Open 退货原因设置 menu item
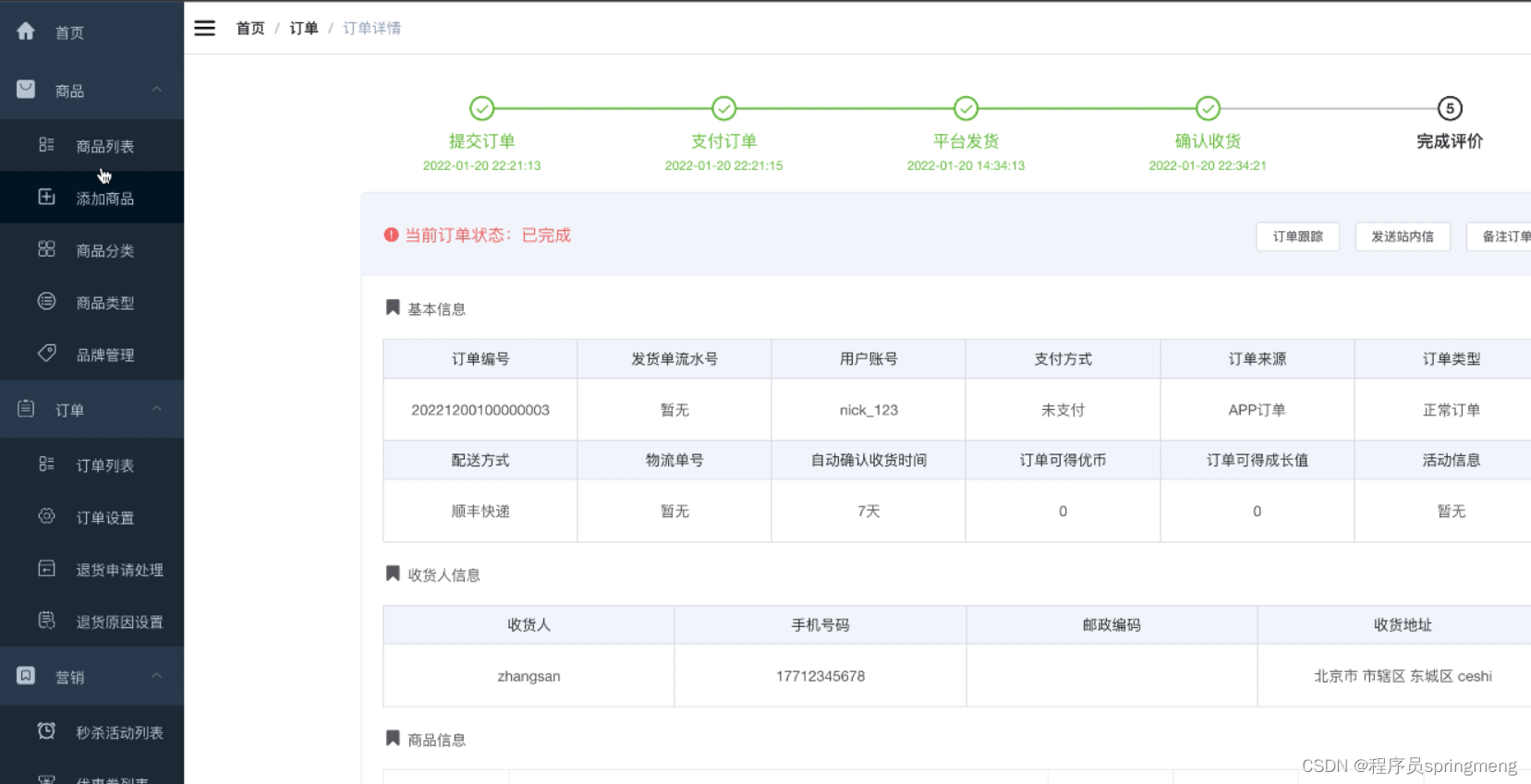The width and height of the screenshot is (1531, 784). pyautogui.click(x=119, y=621)
